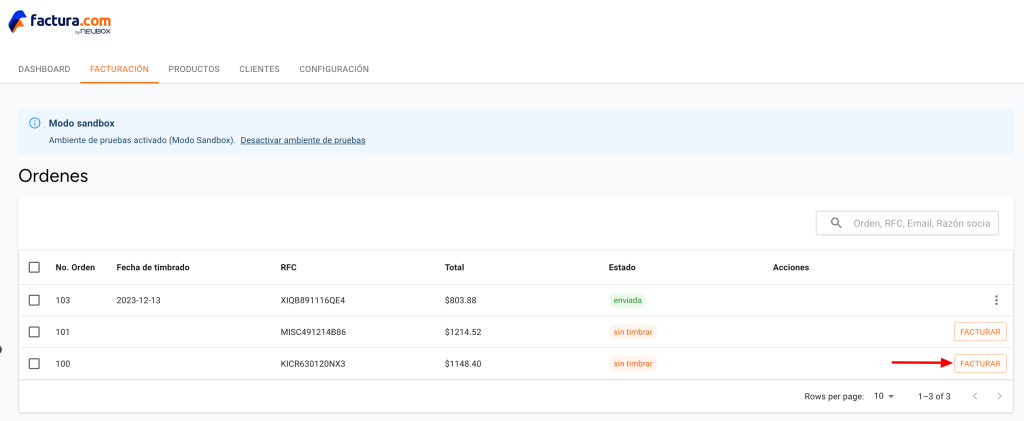Click the info icon in Modo sandbox banner
Viewport: 1024px width, 421px height.
point(35,123)
